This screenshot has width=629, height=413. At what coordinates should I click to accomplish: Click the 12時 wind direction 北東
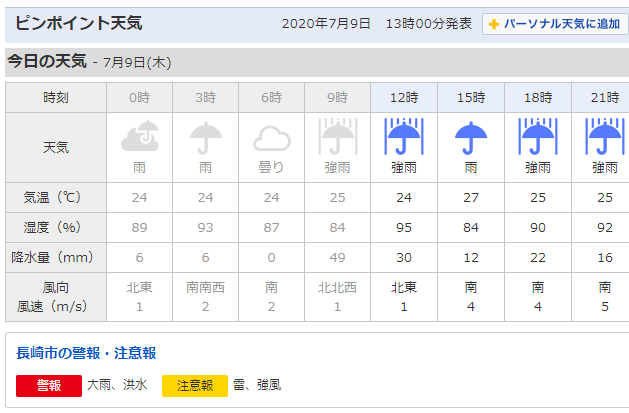pos(404,287)
